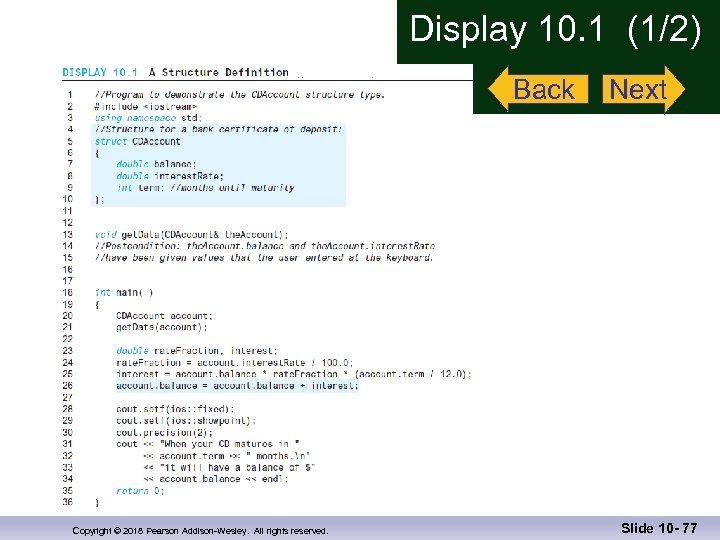Click the Pearson Addison-Wesley copyright notice
Viewport: 720px width, 540px height.
point(200,531)
